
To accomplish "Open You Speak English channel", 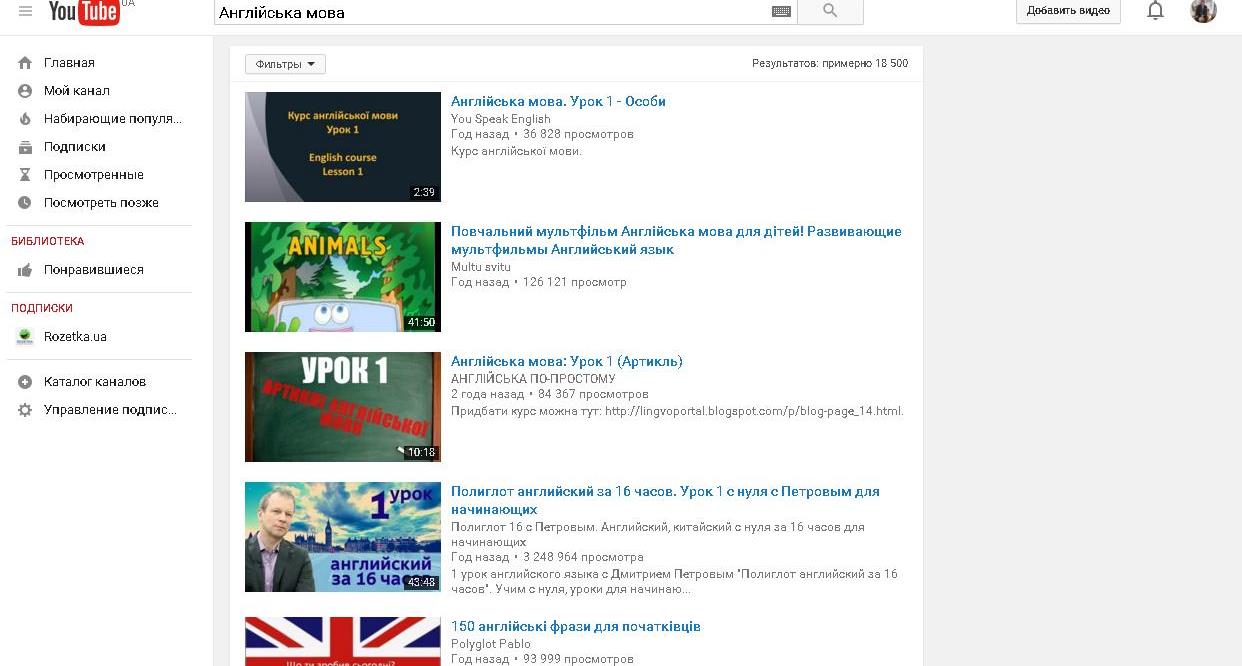I will coord(500,119).
